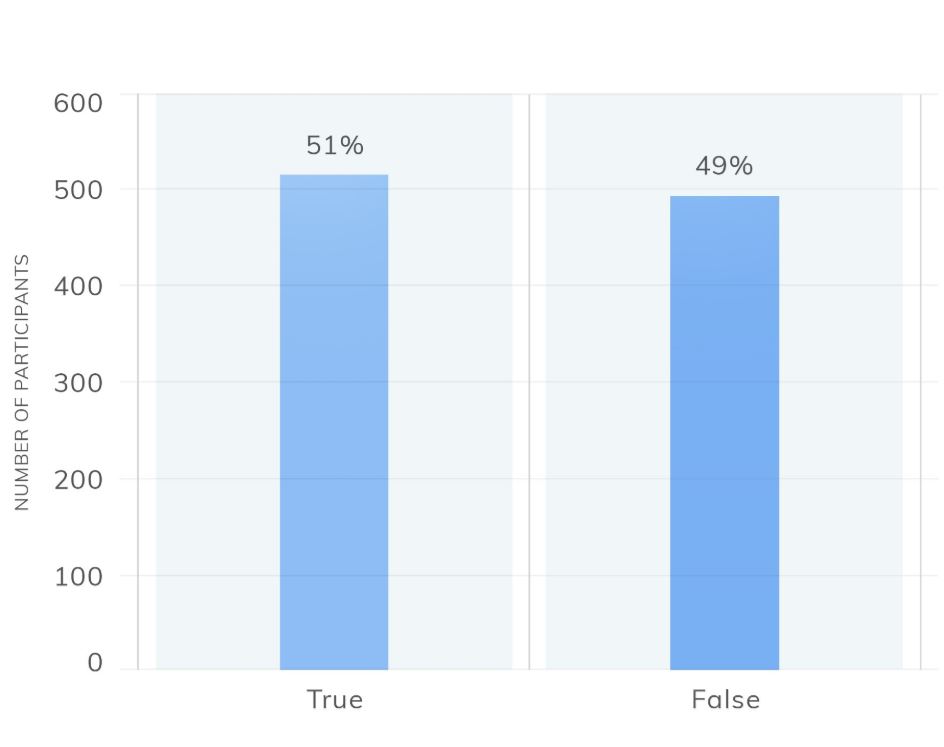The image size is (944, 747).
Task: Click the top edge of the False bar
Action: [724, 196]
